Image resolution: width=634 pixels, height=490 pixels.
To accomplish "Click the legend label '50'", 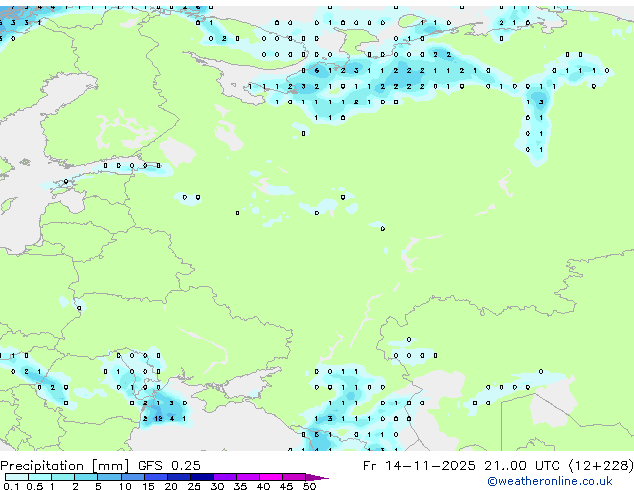I will [309, 486].
